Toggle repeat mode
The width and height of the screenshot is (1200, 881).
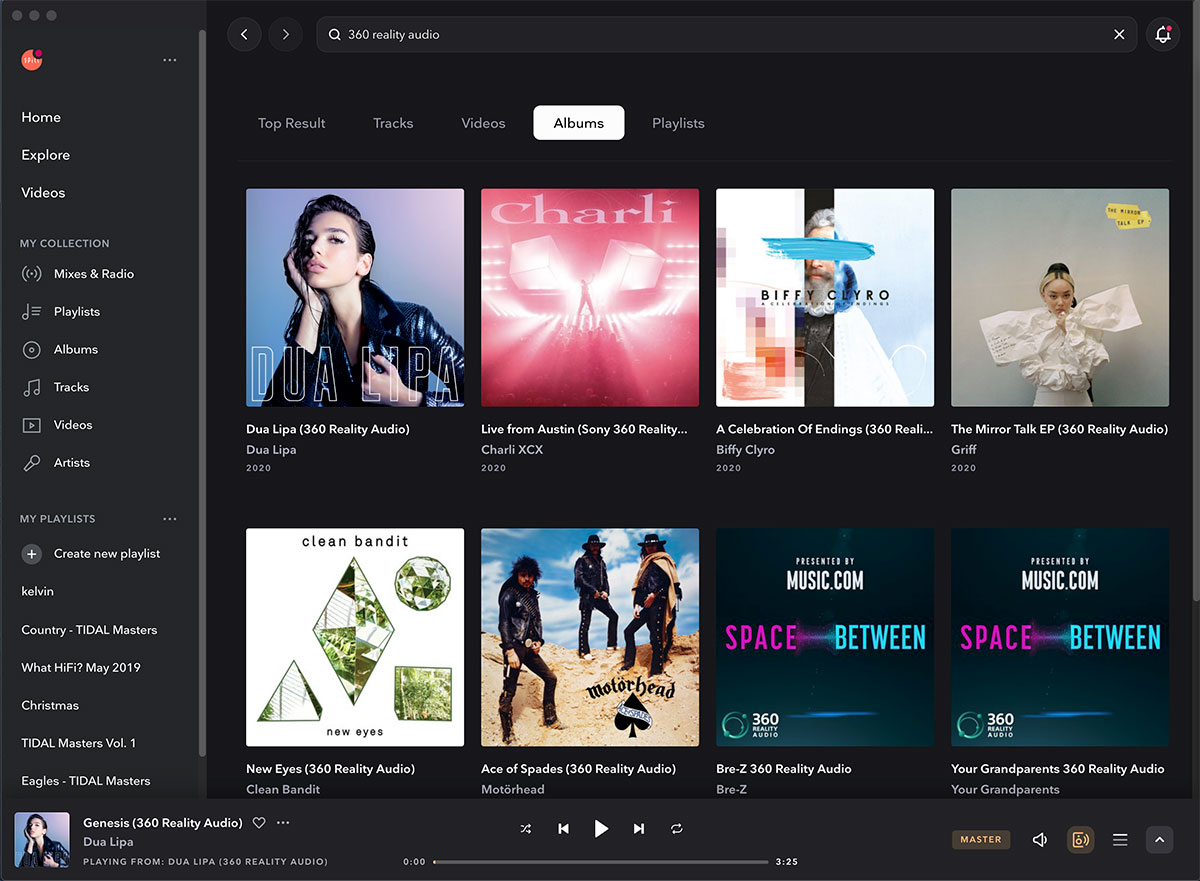(x=677, y=829)
